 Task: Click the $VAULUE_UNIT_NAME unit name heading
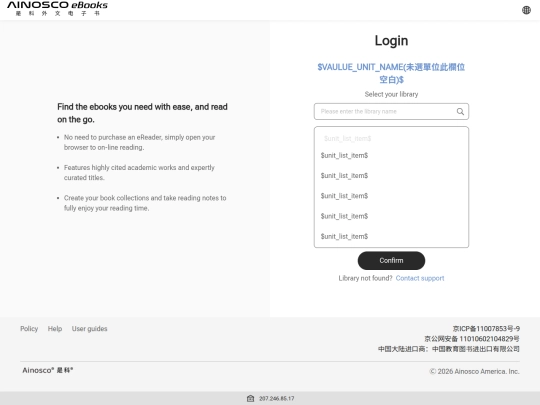click(x=391, y=73)
